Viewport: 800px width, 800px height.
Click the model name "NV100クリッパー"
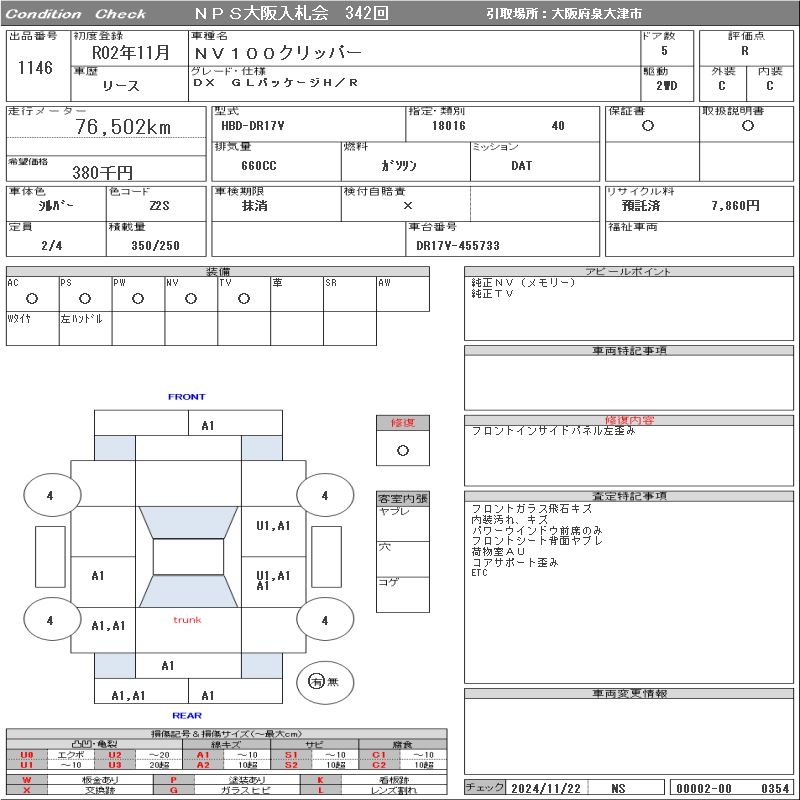278,53
